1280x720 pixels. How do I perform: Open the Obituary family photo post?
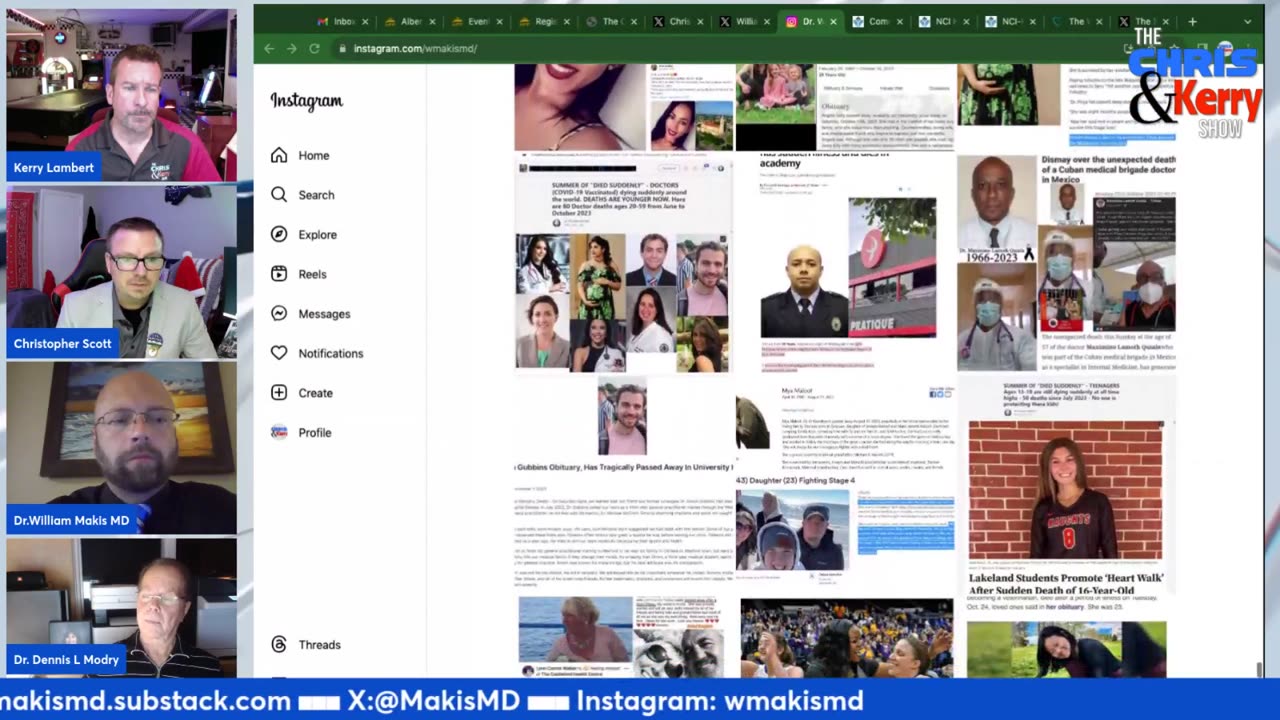(846, 107)
